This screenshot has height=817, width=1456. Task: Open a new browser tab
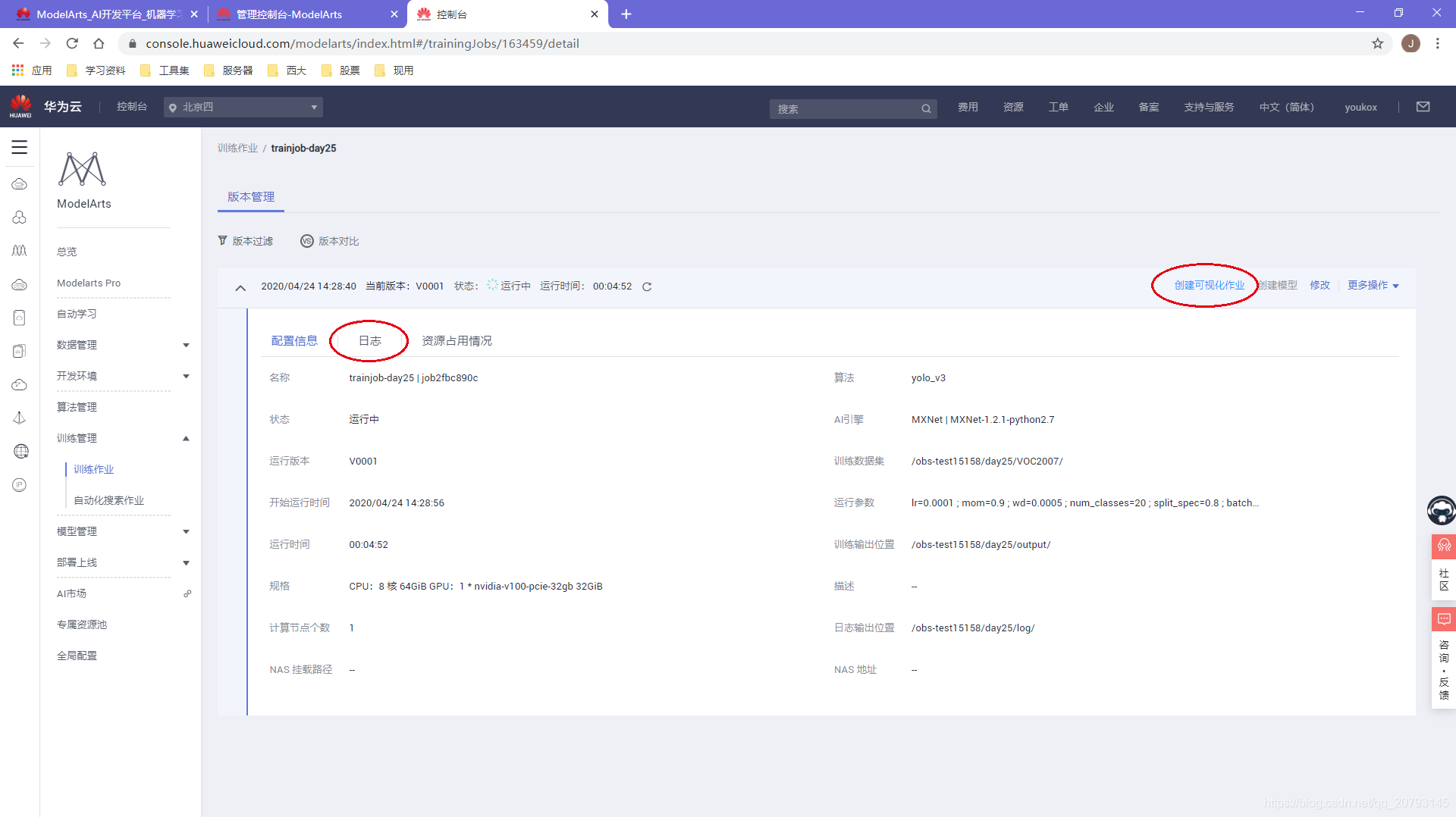(626, 14)
